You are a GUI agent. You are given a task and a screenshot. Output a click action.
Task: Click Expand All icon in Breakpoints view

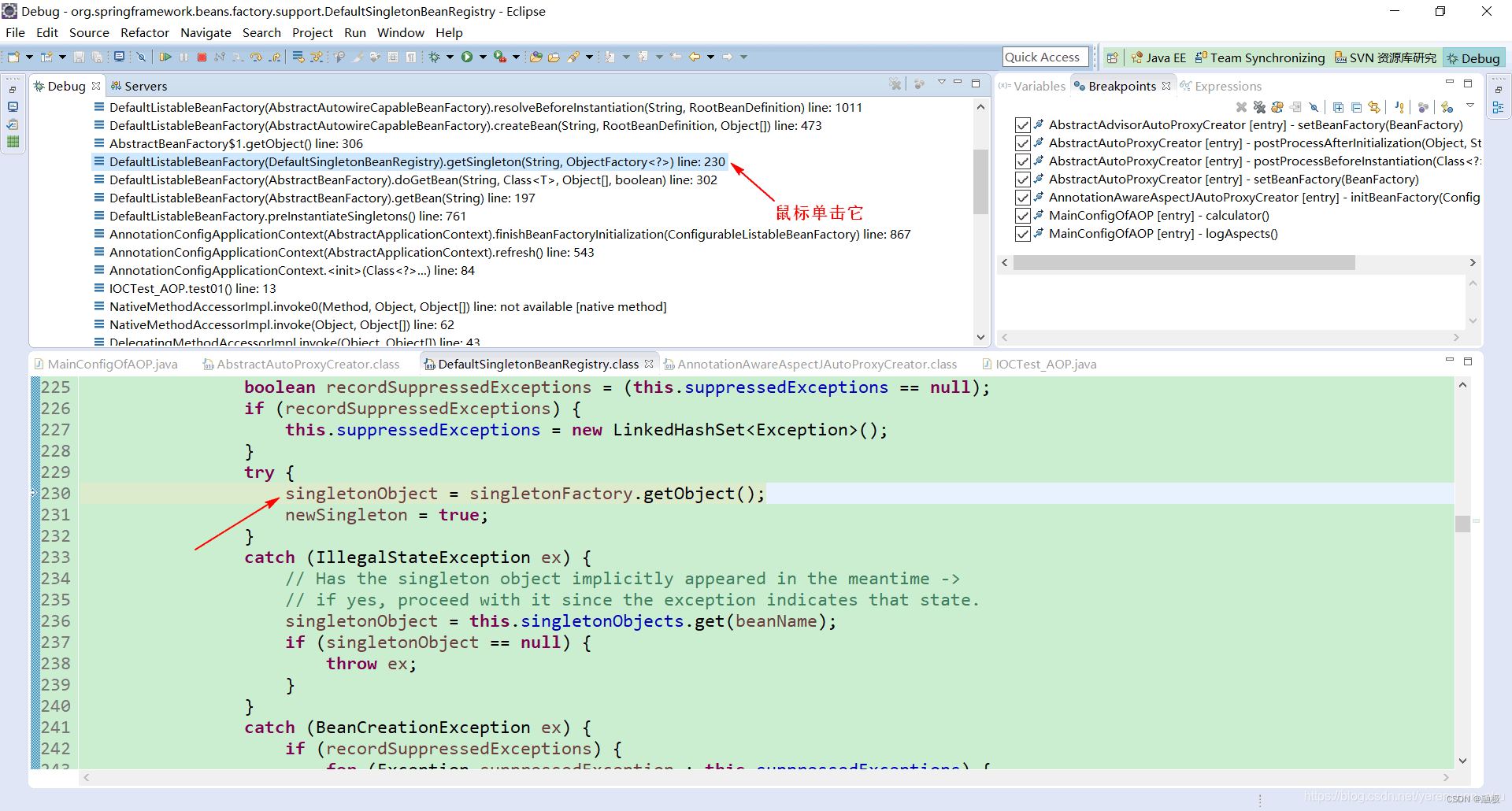click(x=1339, y=107)
